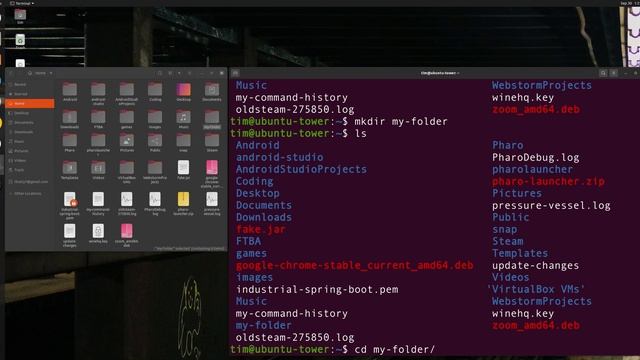The width and height of the screenshot is (640, 360).
Task: Open the Terminal search icon
Action: click(x=603, y=73)
